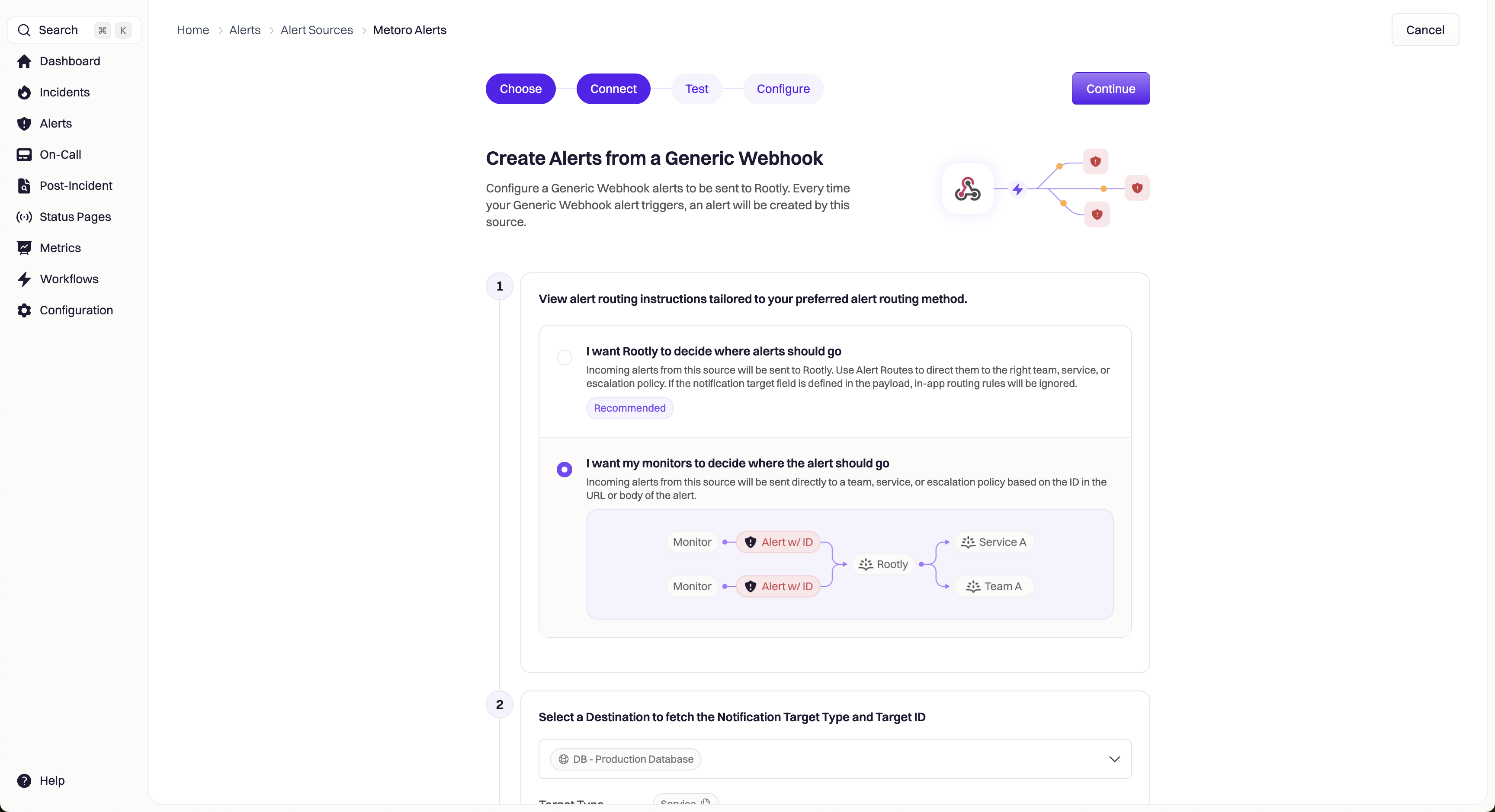The image size is (1495, 812).
Task: Select 'Rootly to decide' radio option
Action: click(564, 357)
